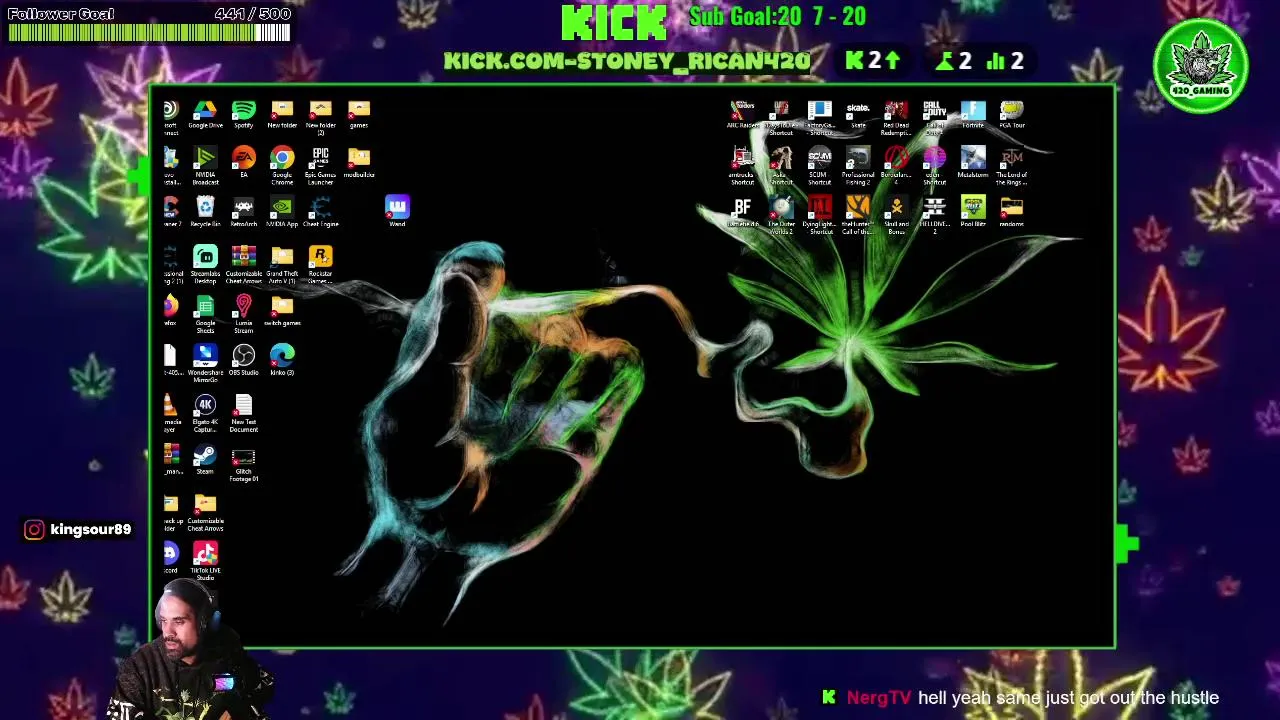Screen dimensions: 1280x720
Task: Open the Skull and Bones shortcut
Action: click(x=896, y=216)
